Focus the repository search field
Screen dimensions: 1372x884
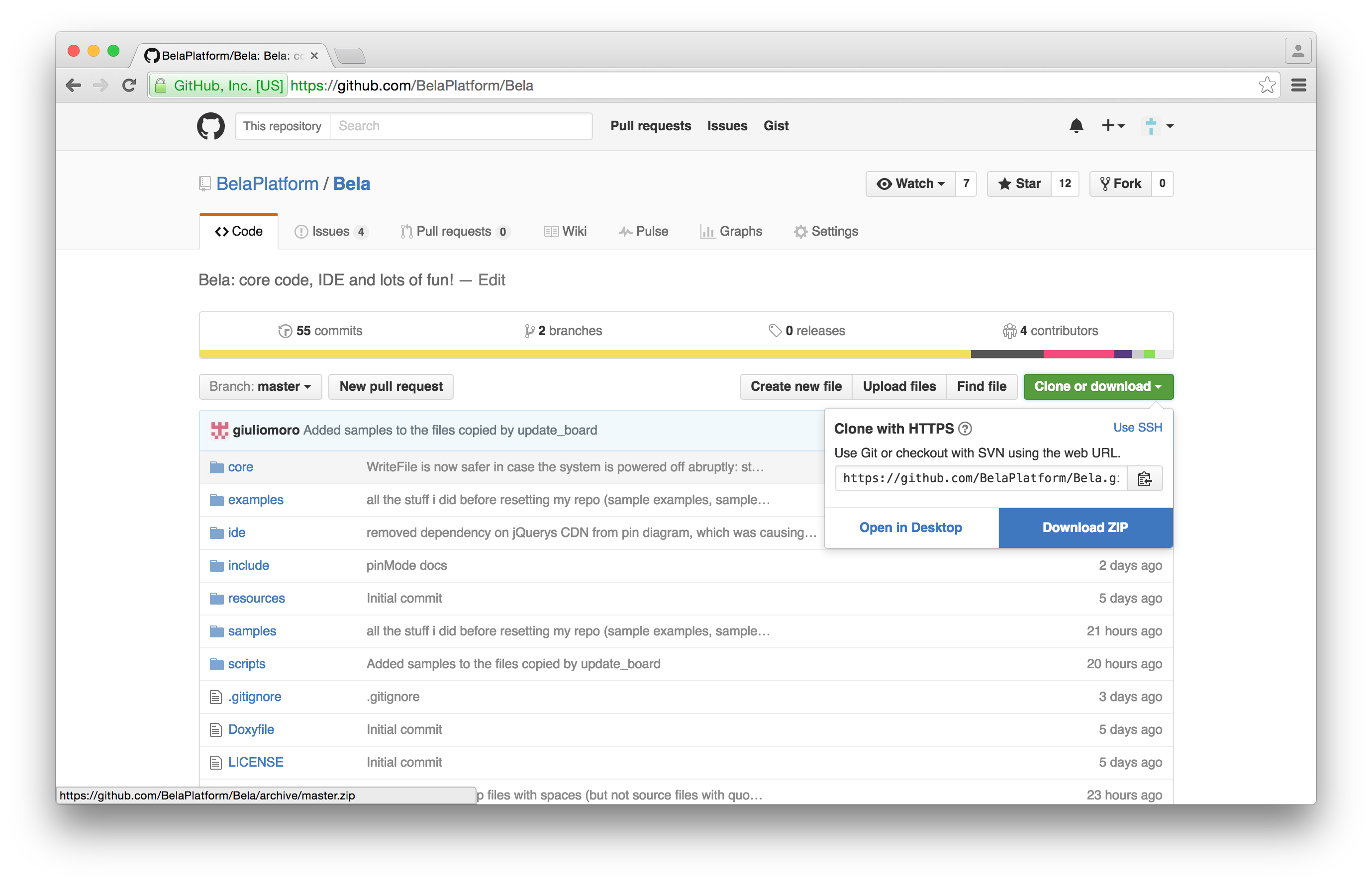[x=461, y=126]
